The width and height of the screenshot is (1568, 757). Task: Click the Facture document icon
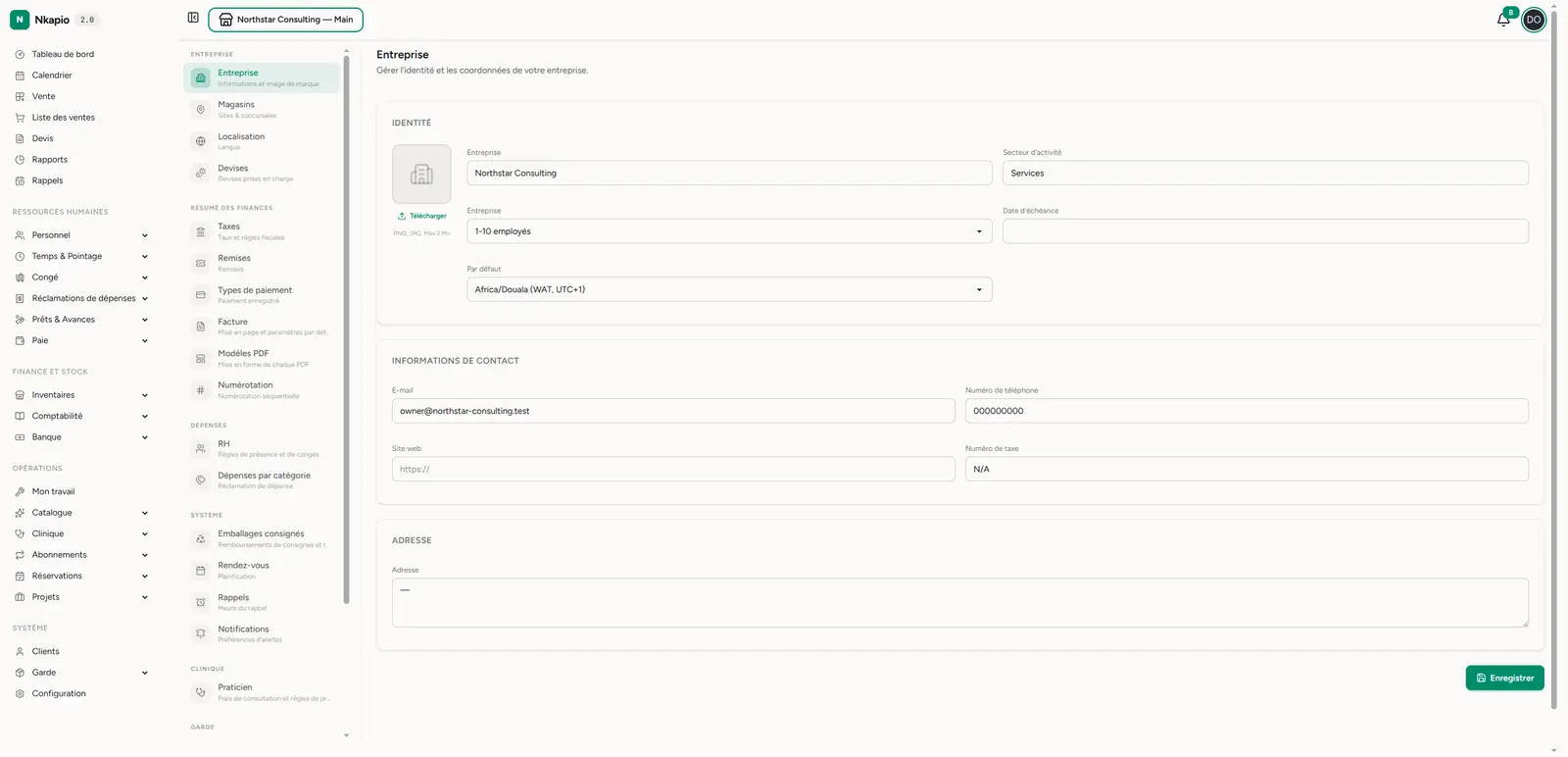point(201,327)
